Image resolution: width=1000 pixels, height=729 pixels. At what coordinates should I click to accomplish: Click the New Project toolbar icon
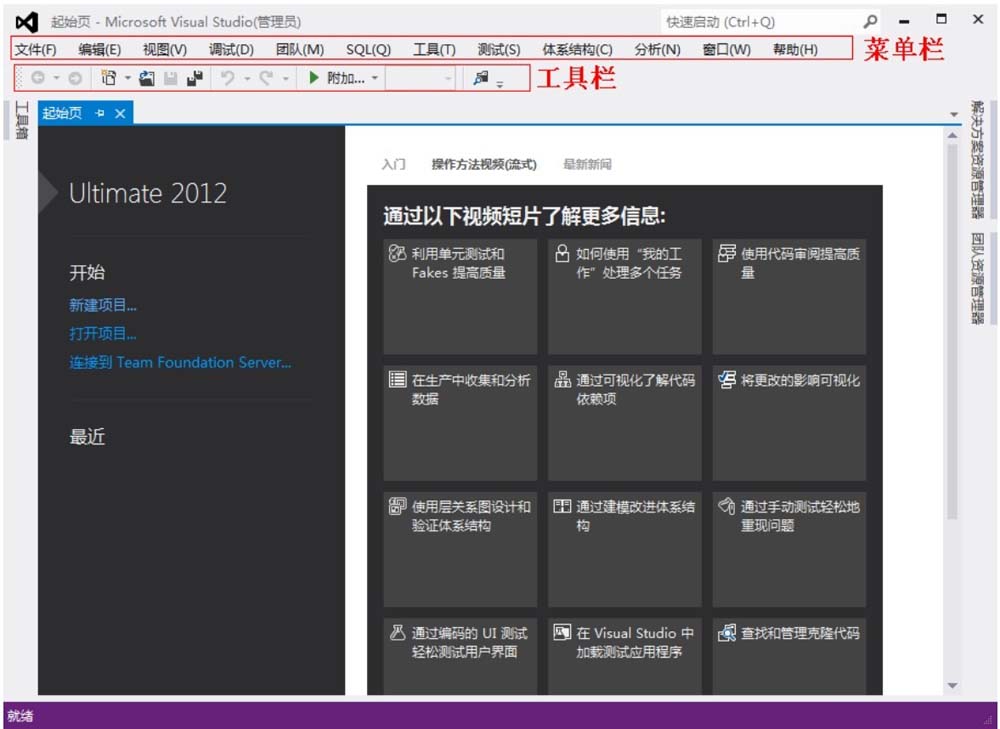(x=109, y=78)
